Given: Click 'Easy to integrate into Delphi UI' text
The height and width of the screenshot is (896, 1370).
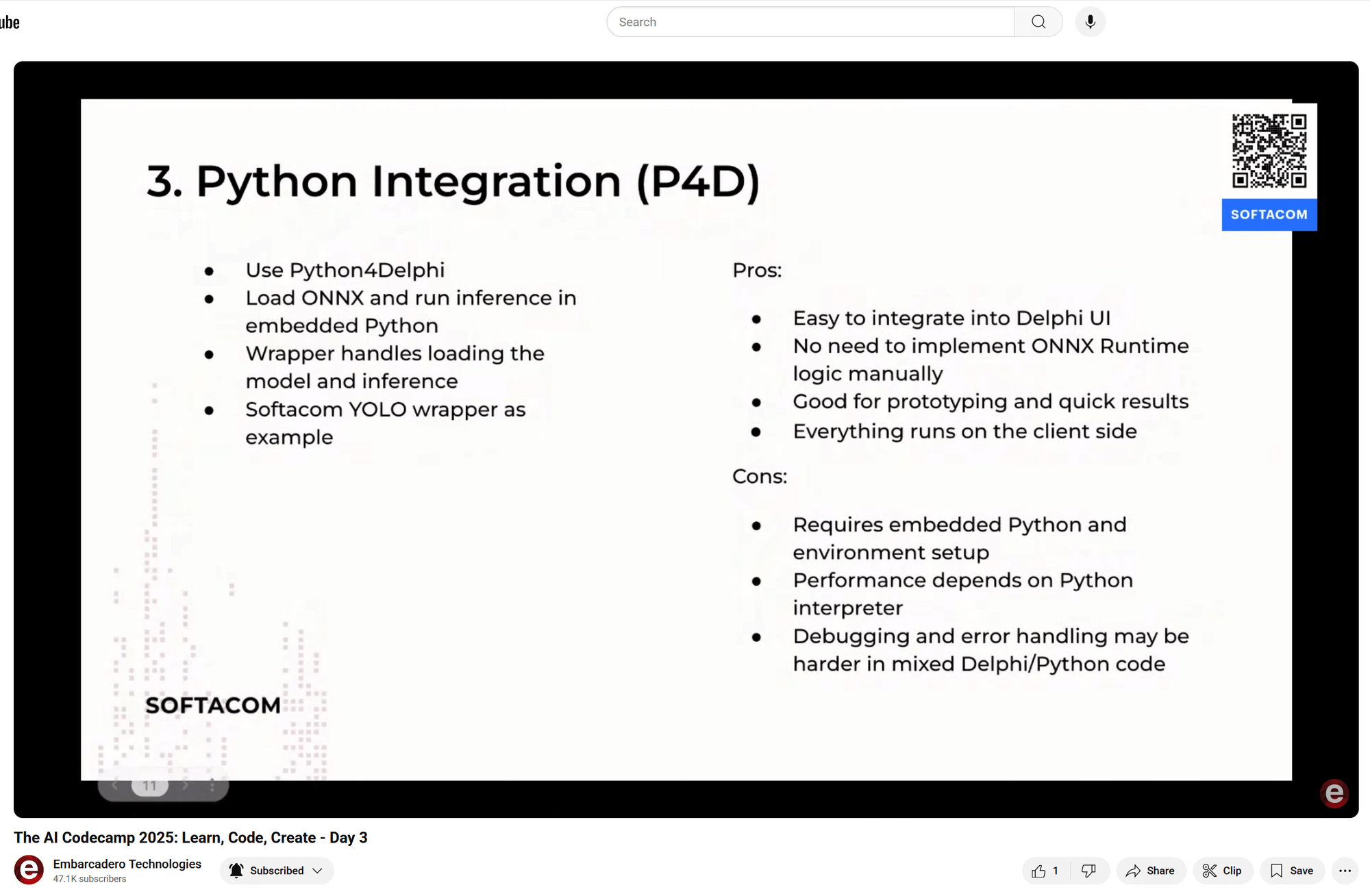Looking at the screenshot, I should point(951,318).
